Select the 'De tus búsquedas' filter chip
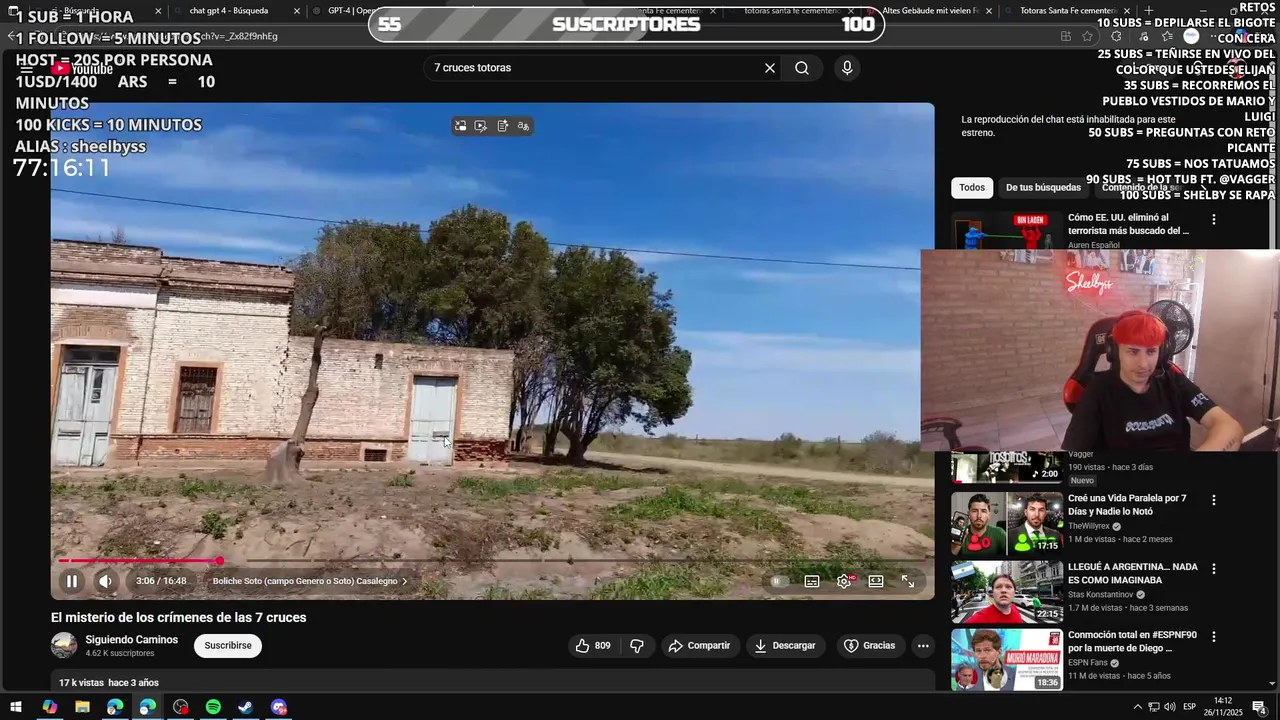The image size is (1280, 720). click(1043, 188)
